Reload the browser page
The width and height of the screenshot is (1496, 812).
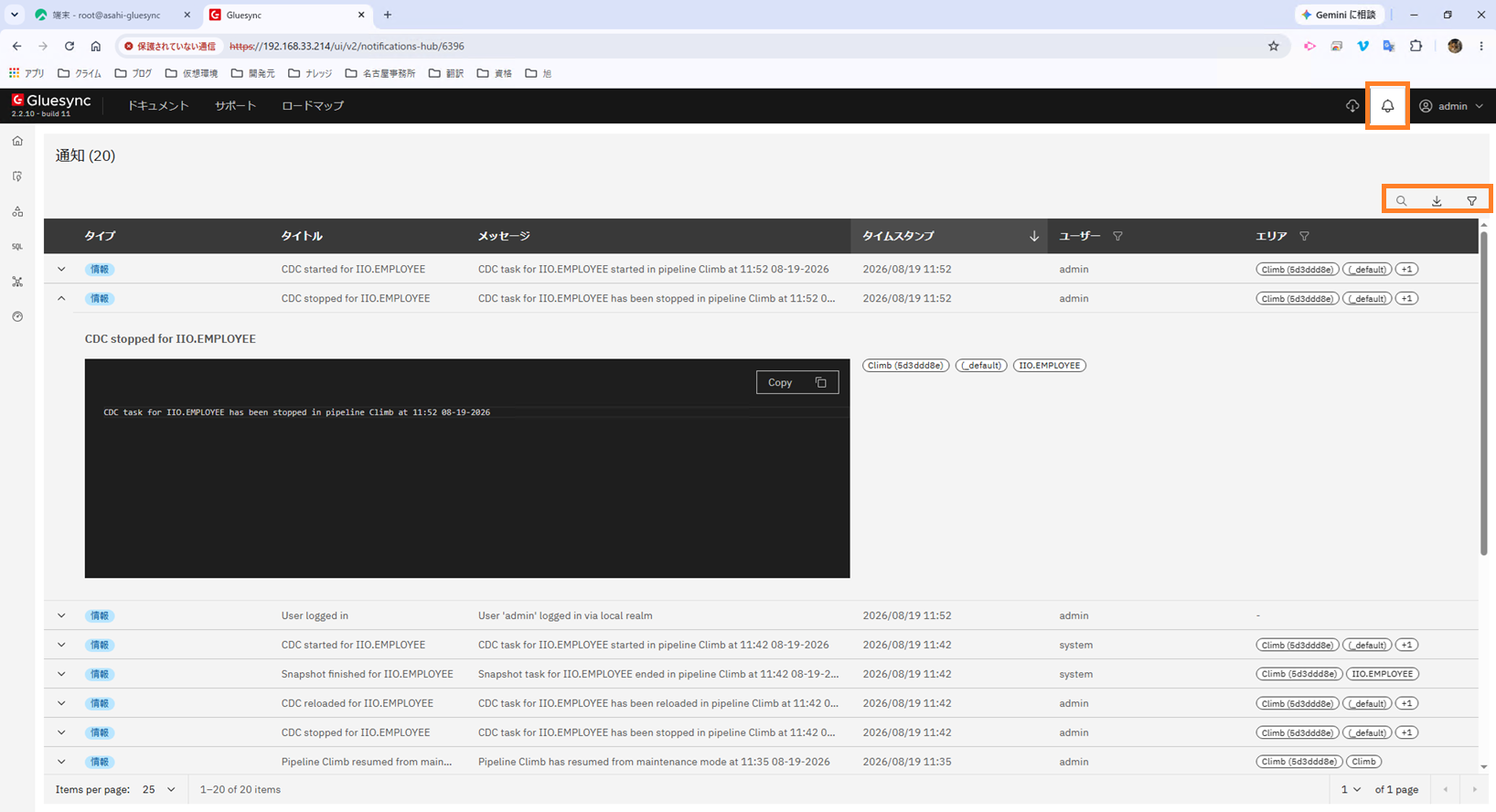[x=69, y=46]
